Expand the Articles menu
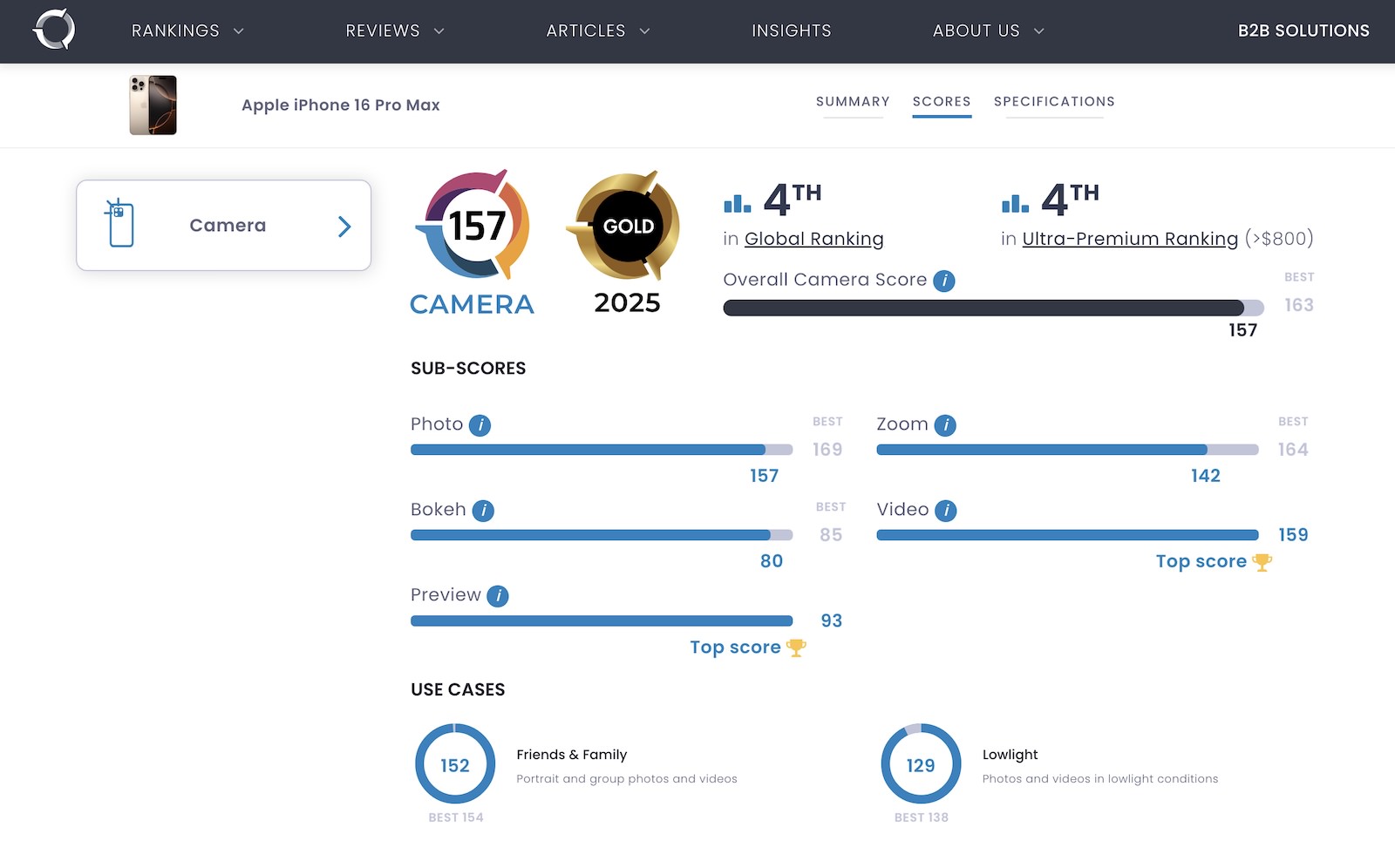The height and width of the screenshot is (868, 1395). click(598, 31)
